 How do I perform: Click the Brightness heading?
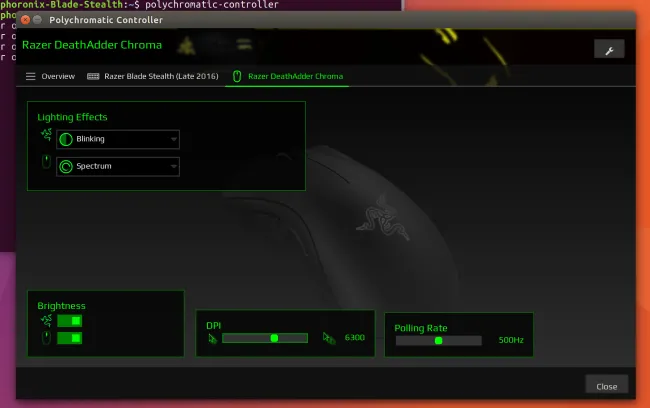click(61, 306)
